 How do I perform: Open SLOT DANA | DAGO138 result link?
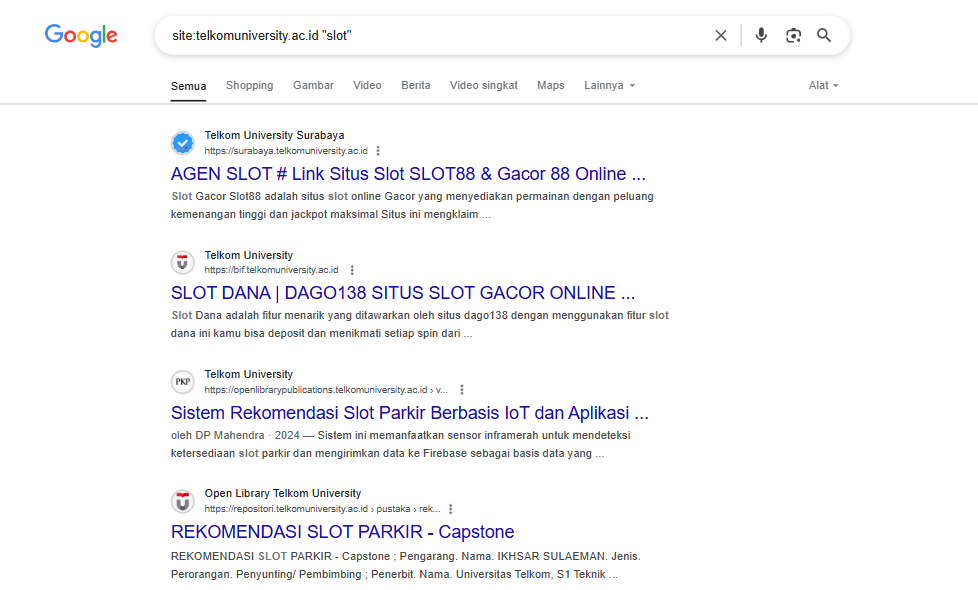coord(403,293)
